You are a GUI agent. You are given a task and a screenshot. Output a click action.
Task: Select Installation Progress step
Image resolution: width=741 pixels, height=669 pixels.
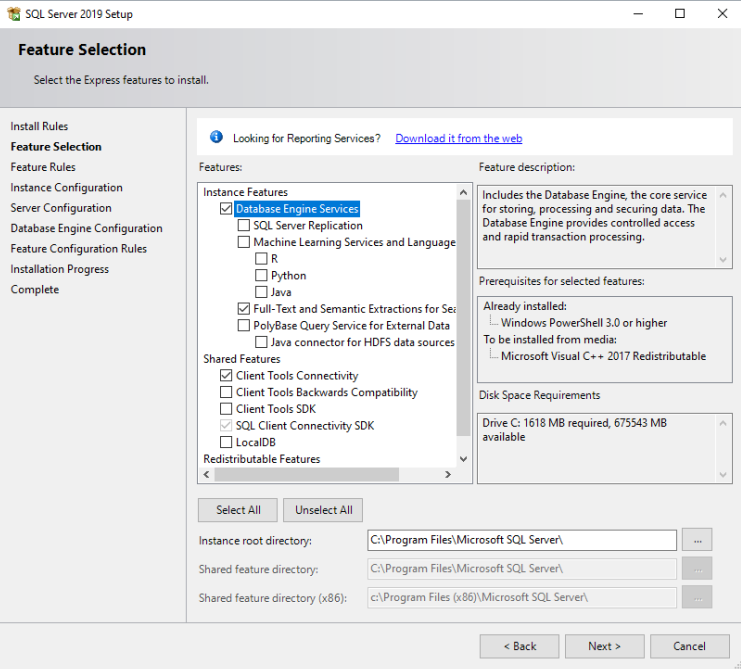point(60,269)
